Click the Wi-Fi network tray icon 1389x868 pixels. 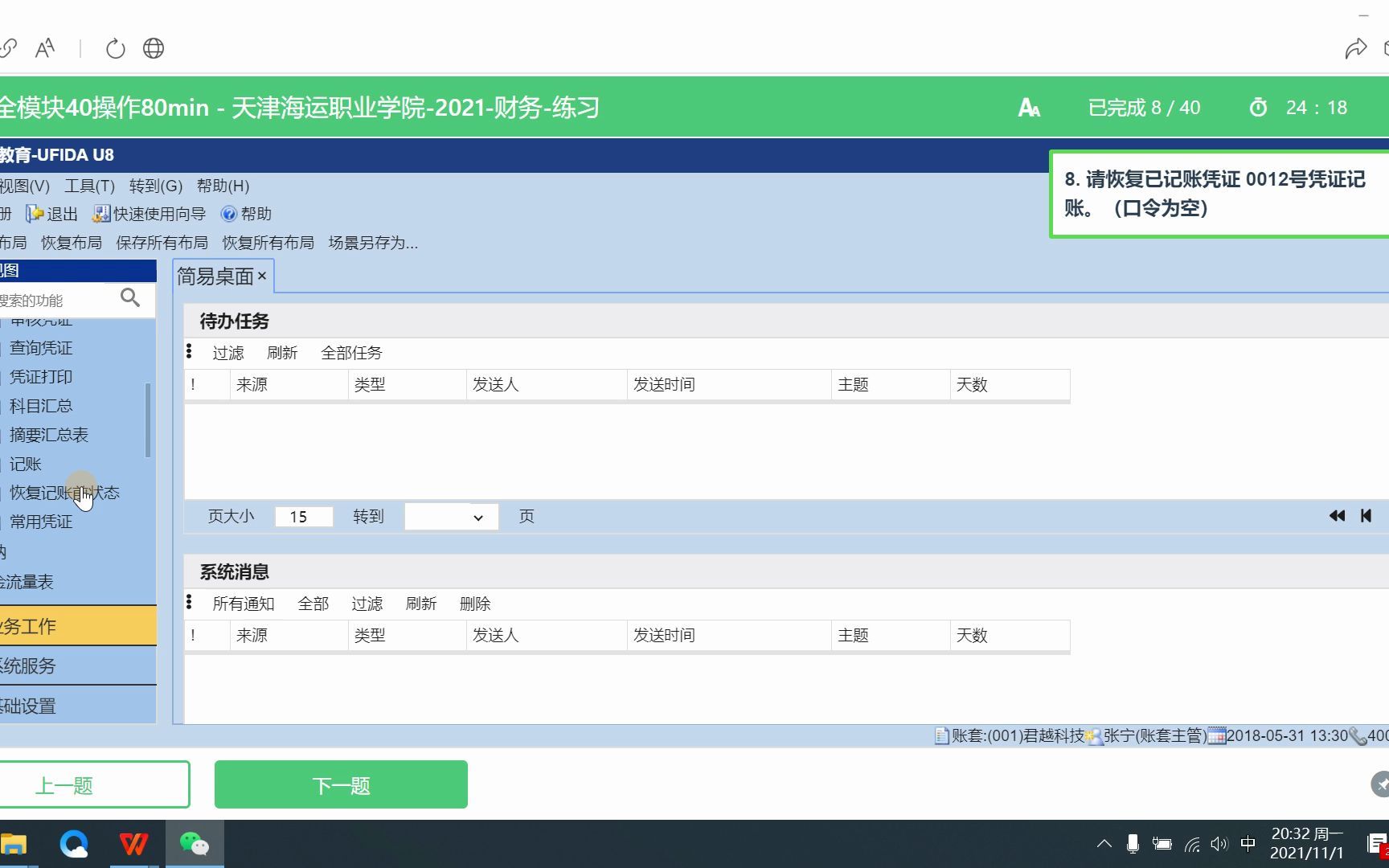[x=1192, y=844]
